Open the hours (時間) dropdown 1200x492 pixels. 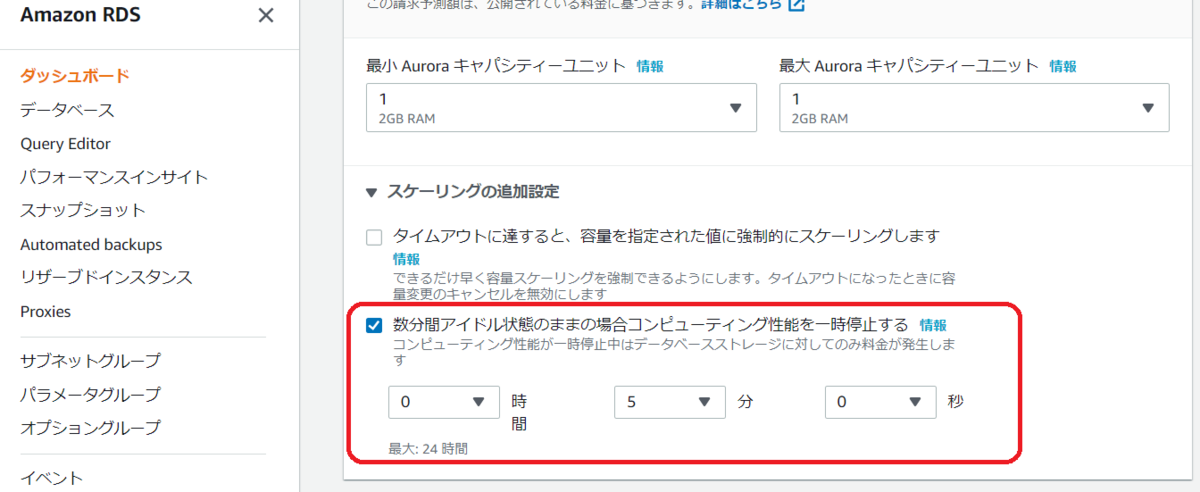(x=444, y=402)
